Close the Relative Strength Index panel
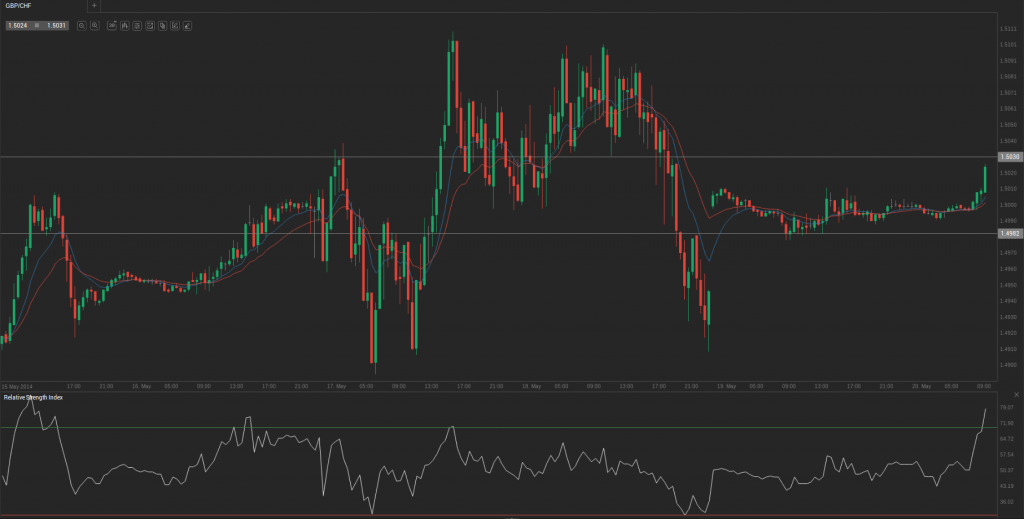This screenshot has height=519, width=1024. click(x=1016, y=397)
